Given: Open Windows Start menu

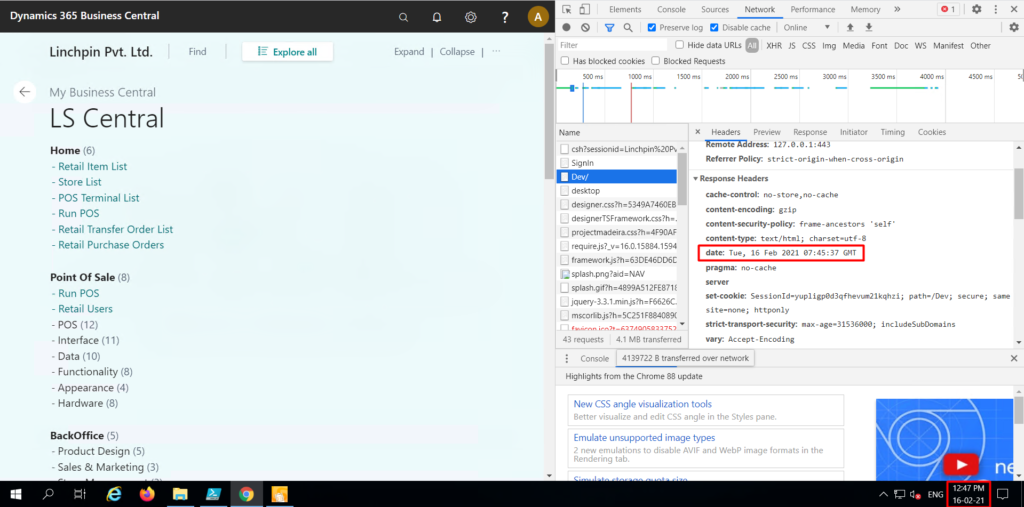Looking at the screenshot, I should [15, 494].
